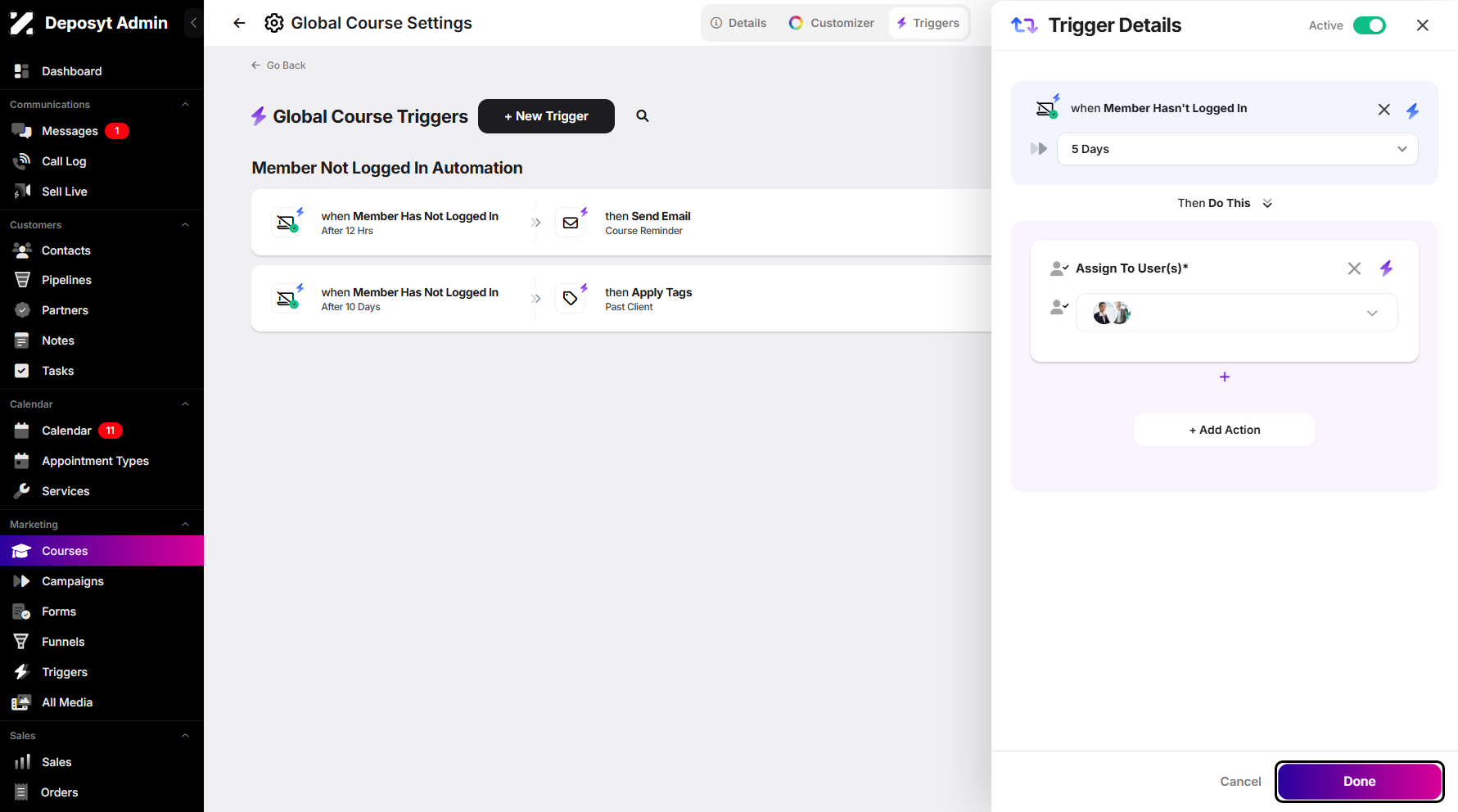Click the back arrow beside Global Course Settings
This screenshot has width=1458, height=812.
[x=239, y=23]
